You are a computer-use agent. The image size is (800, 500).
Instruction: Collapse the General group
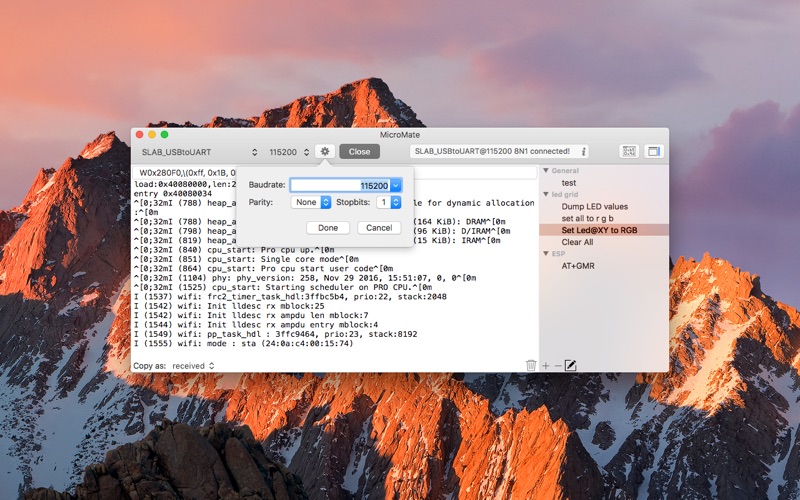[x=545, y=171]
